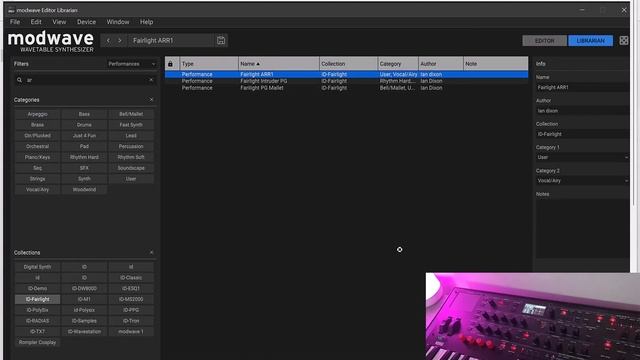This screenshot has height=360, width=640.
Task: Open the Category 2 dropdown showing Vocal/Airy
Action: pos(582,181)
